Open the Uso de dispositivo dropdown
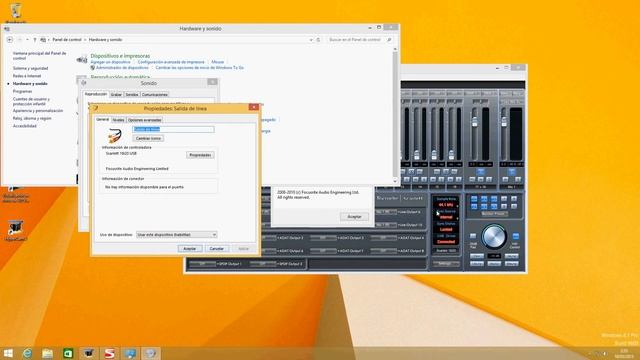The image size is (640, 360). (177, 235)
